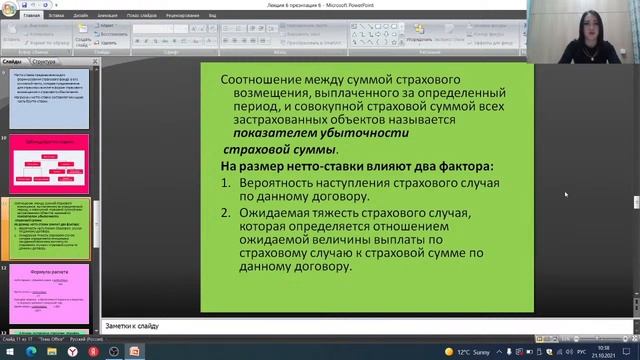Open the Вид ribbon tab
This screenshot has width=640, height=360.
(x=212, y=16)
